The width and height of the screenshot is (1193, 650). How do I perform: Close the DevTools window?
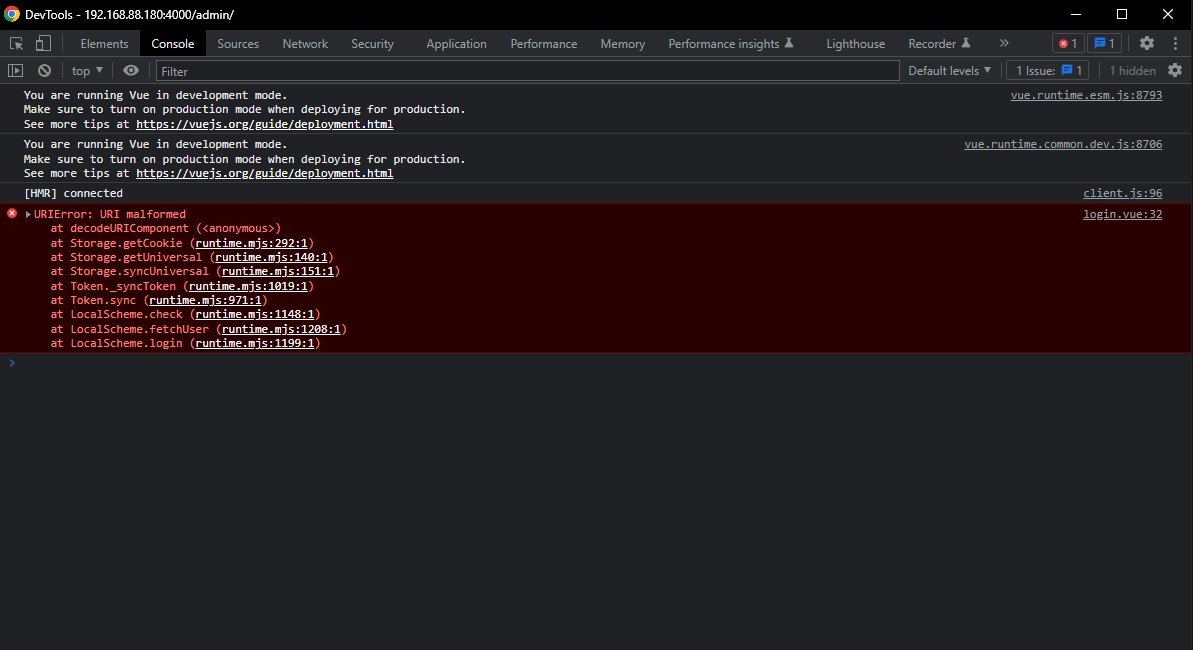[x=1168, y=14]
